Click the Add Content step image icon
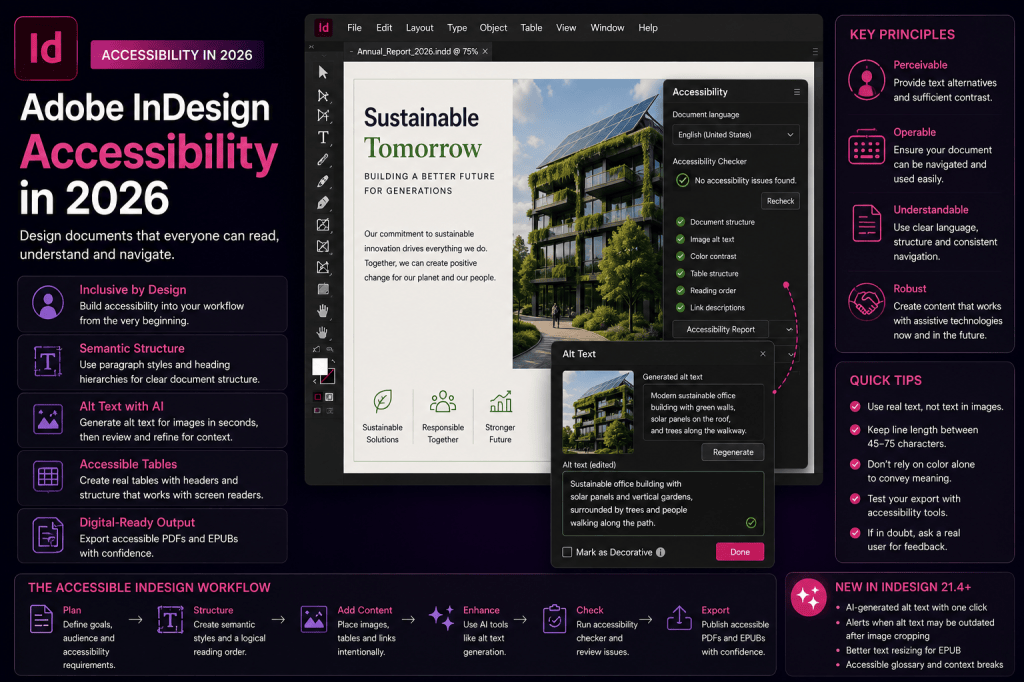Image resolution: width=1024 pixels, height=682 pixels. [x=313, y=619]
